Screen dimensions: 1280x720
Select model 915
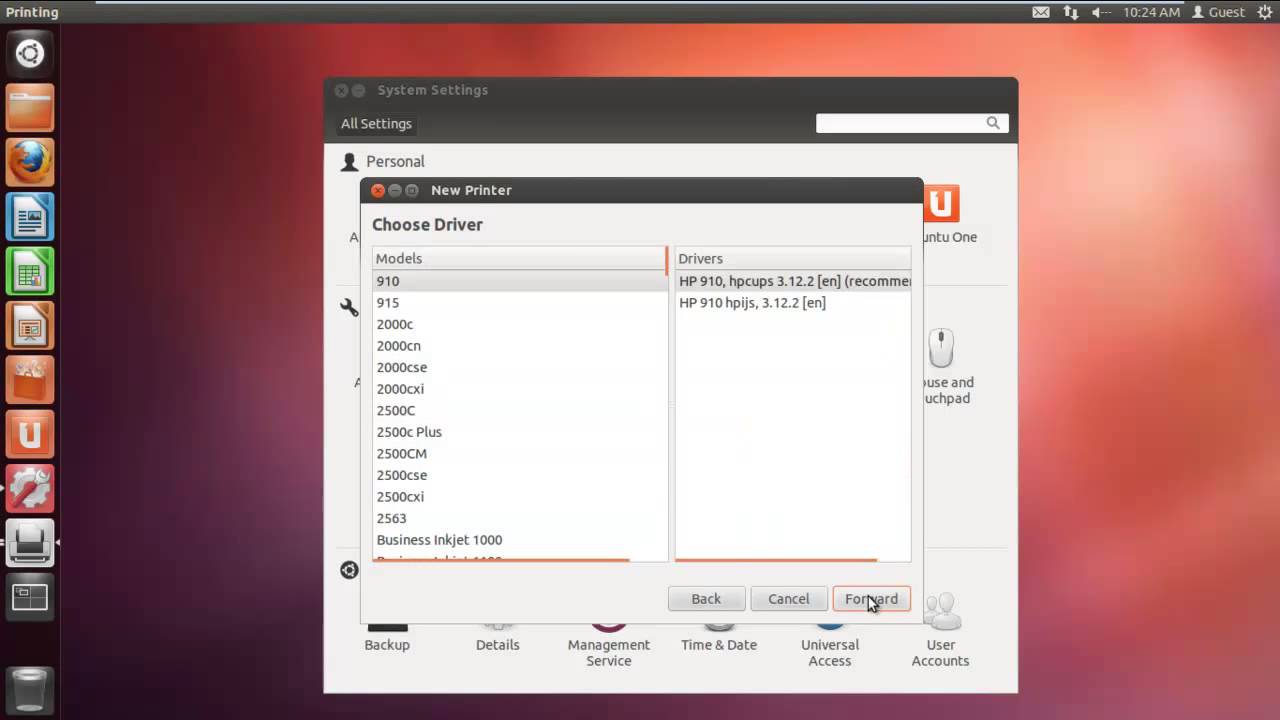click(x=520, y=303)
